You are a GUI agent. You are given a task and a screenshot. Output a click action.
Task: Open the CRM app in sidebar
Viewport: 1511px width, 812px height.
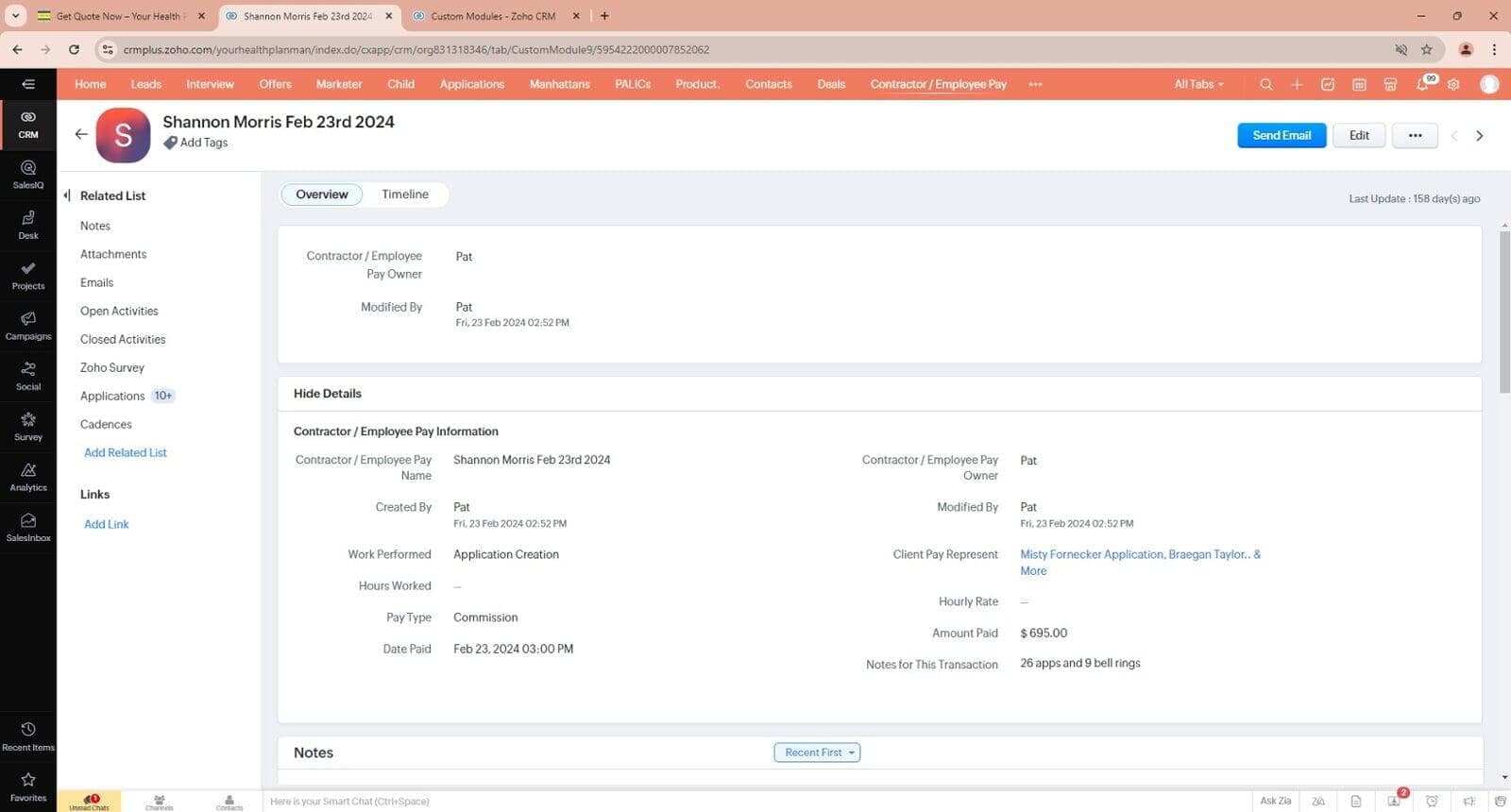[28, 125]
